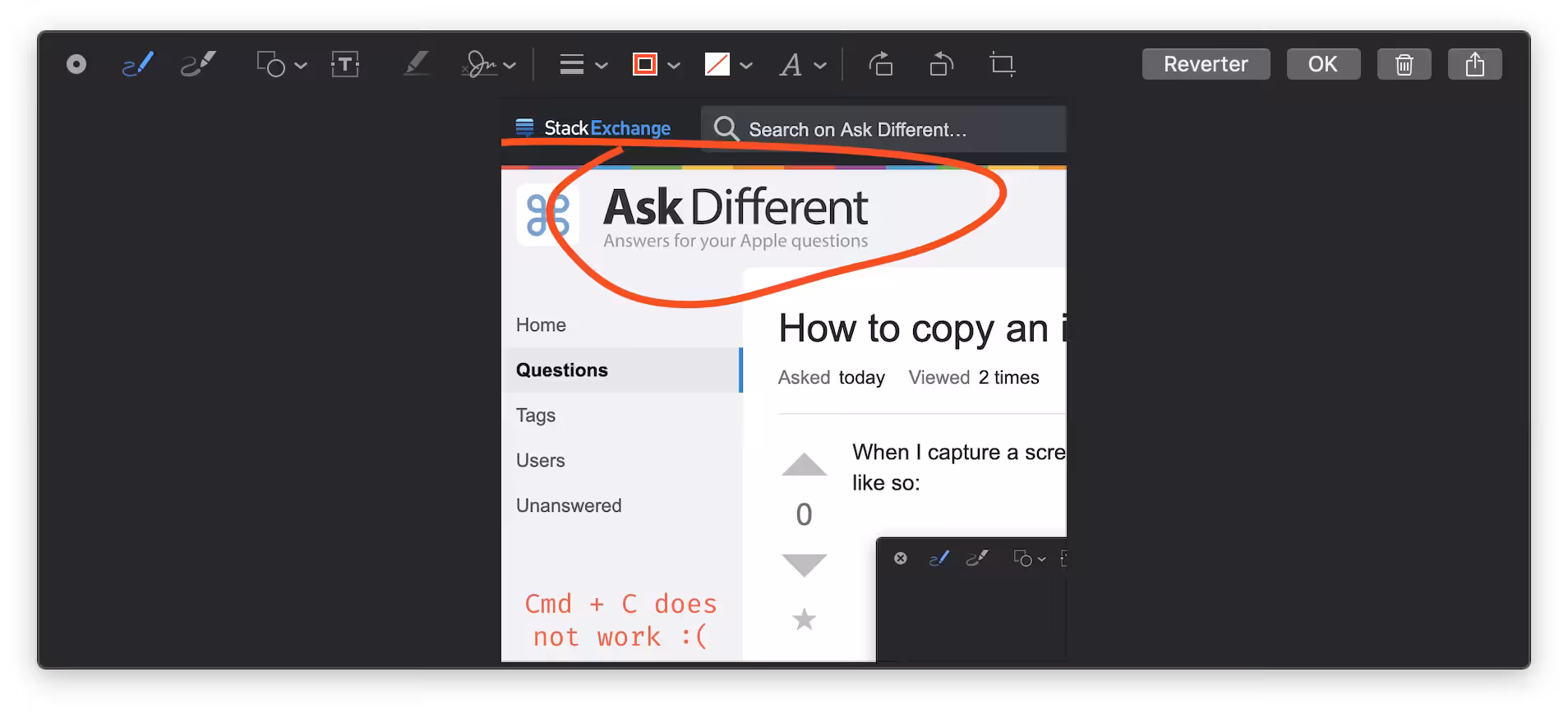1568x713 pixels.
Task: Open the text style A menu
Action: [791, 64]
